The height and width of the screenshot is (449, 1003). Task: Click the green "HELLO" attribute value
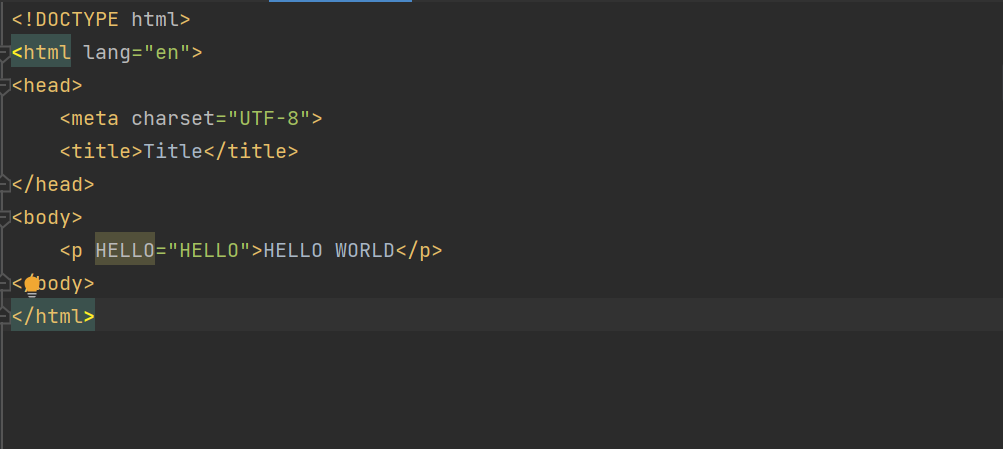pyautogui.click(x=208, y=250)
